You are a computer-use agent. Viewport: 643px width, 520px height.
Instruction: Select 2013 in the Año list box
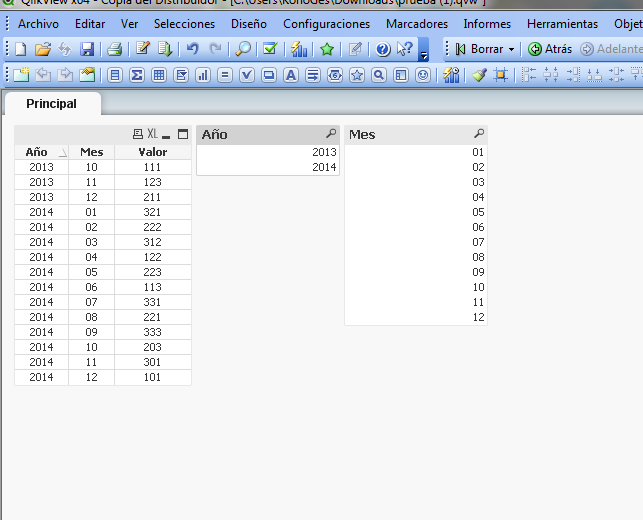pyautogui.click(x=268, y=152)
